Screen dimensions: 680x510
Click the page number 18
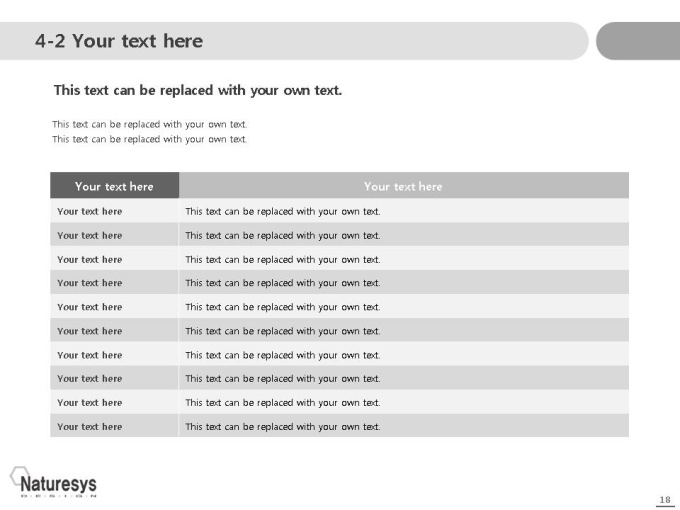665,500
